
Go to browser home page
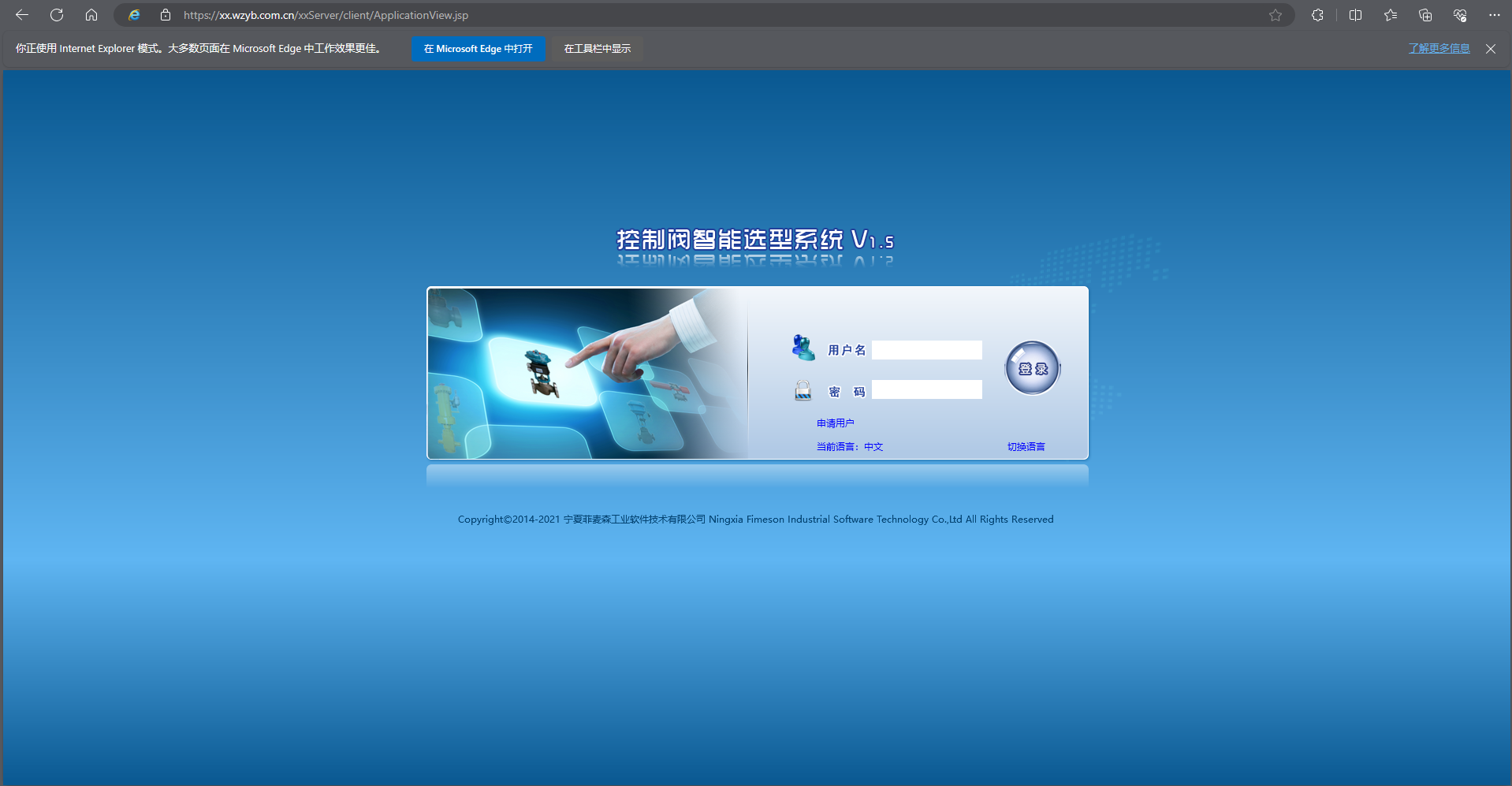(x=91, y=15)
